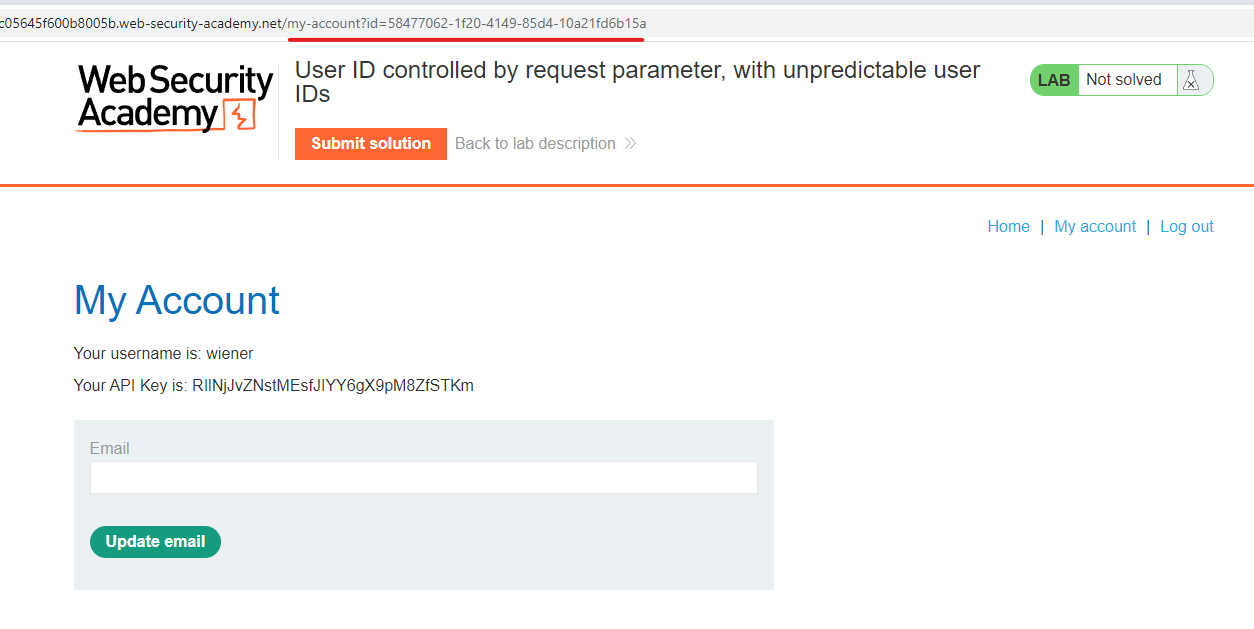Click the lab title heading text
Viewport: 1254px width, 629px height.
637,82
